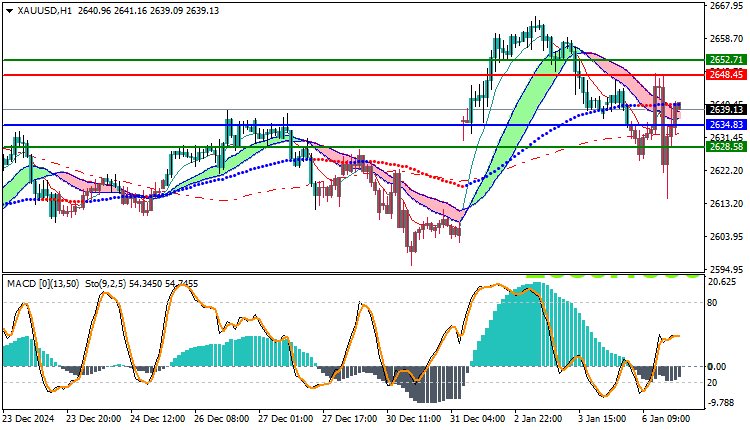Select the 2634.83 blue price label
Image resolution: width=750 pixels, height=430 pixels.
click(x=726, y=125)
